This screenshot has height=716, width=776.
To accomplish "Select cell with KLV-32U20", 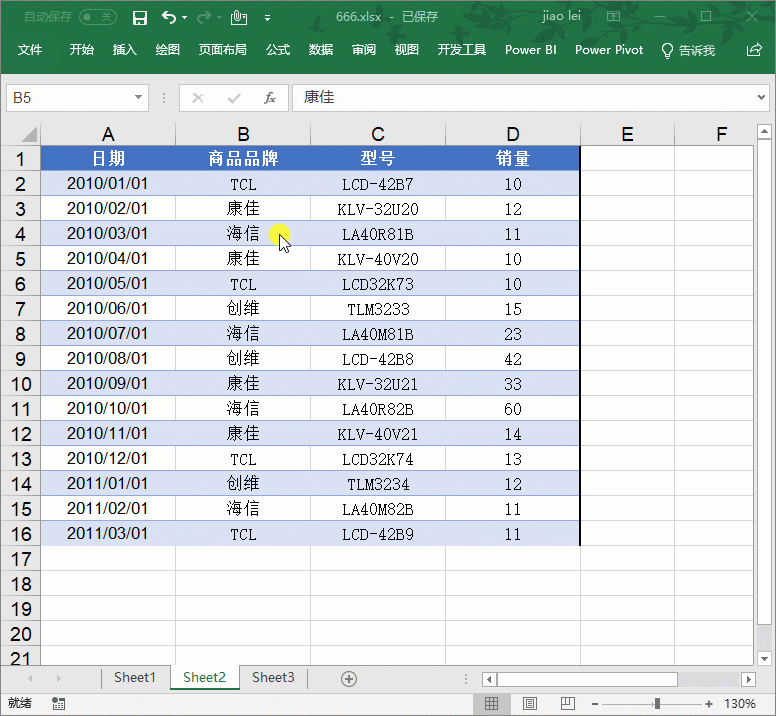I will pyautogui.click(x=378, y=209).
